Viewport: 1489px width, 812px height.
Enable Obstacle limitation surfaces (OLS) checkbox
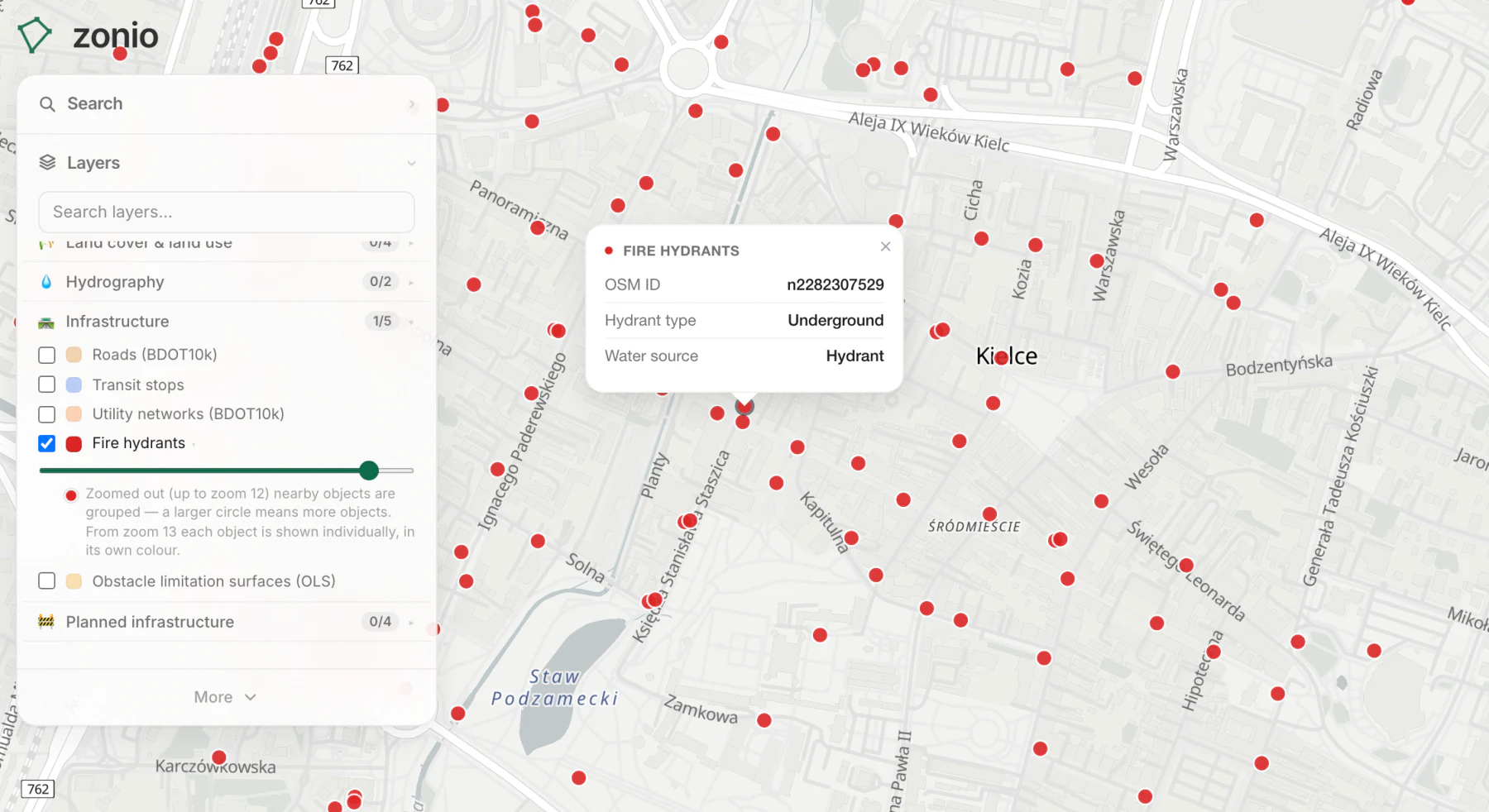(47, 581)
